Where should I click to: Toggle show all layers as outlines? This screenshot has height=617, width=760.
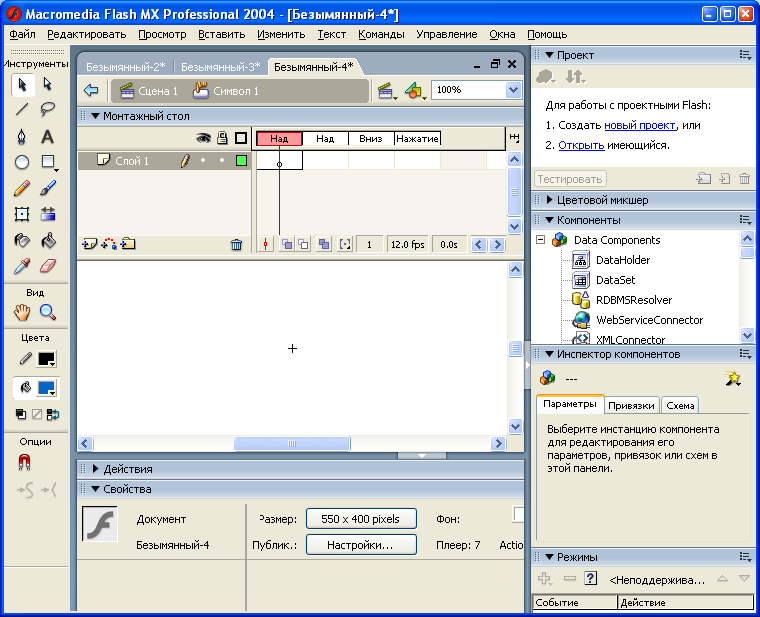tap(241, 138)
